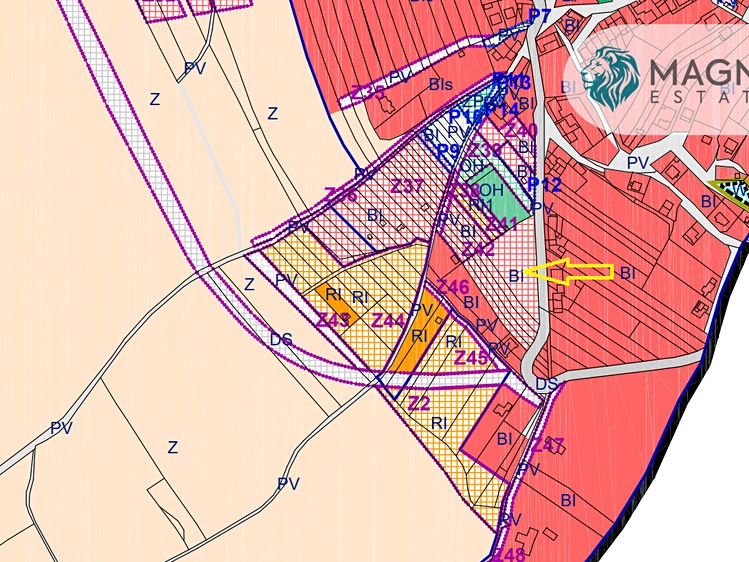Click the BI label below Z37

(375, 215)
